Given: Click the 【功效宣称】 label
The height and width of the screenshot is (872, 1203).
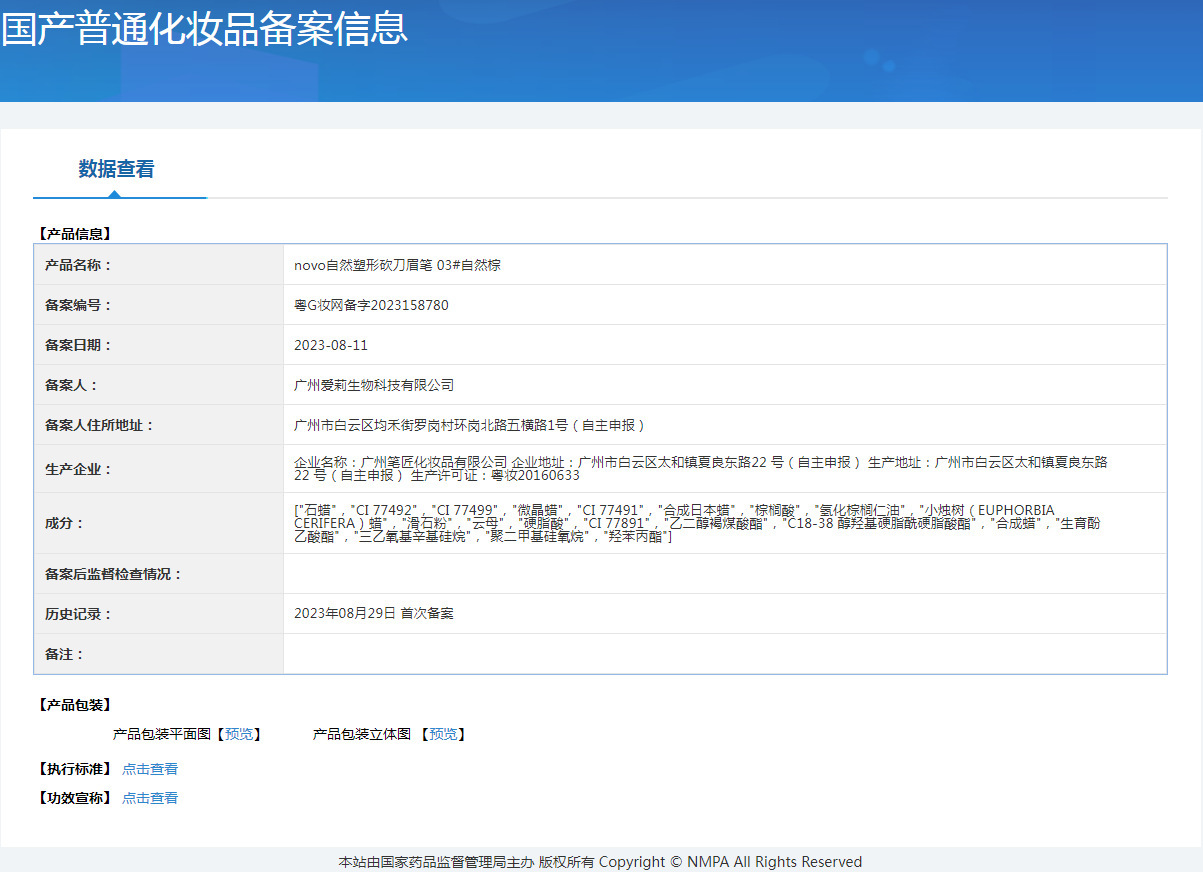Looking at the screenshot, I should pyautogui.click(x=73, y=798).
